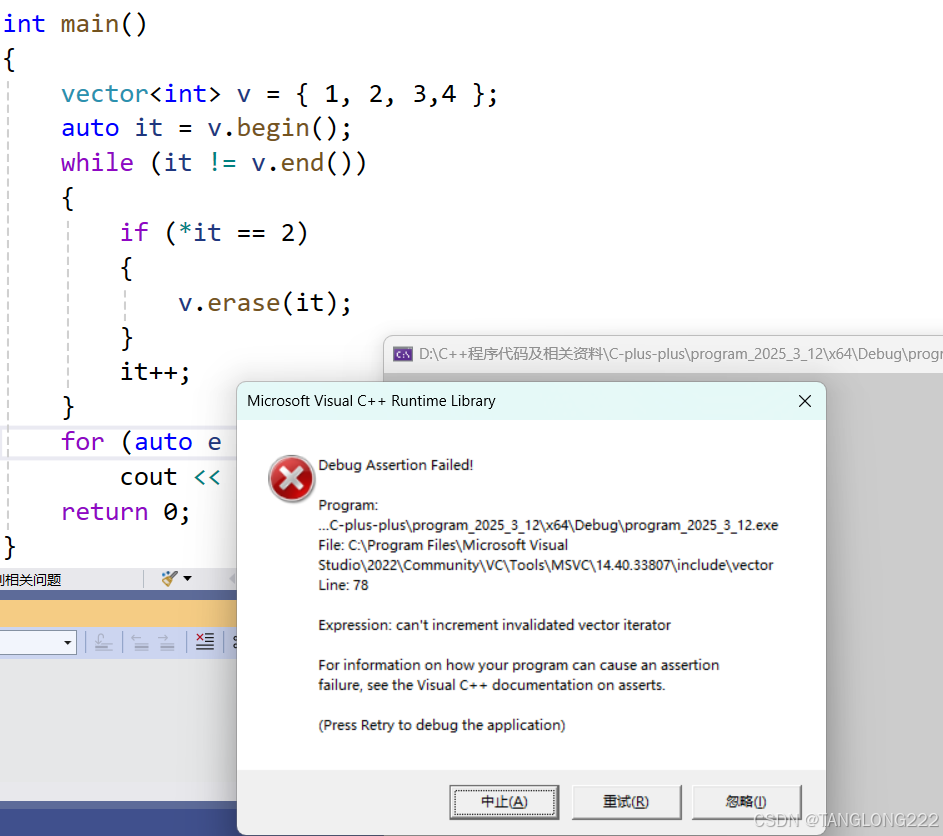Screen dimensions: 943x836
Task: Click the v.erase(it); code line
Action: click(x=265, y=303)
